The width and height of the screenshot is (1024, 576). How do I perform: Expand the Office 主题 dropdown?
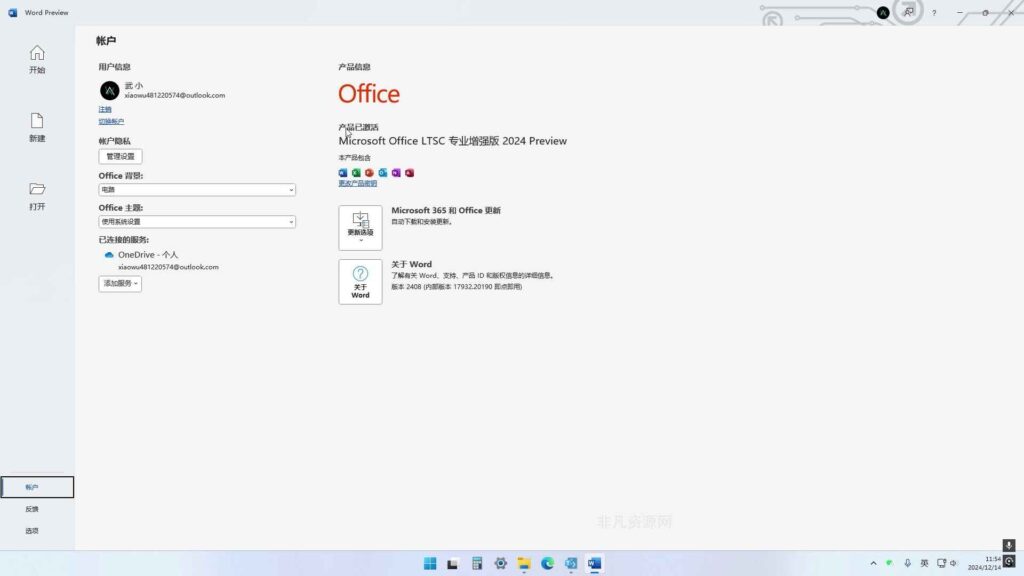(197, 221)
